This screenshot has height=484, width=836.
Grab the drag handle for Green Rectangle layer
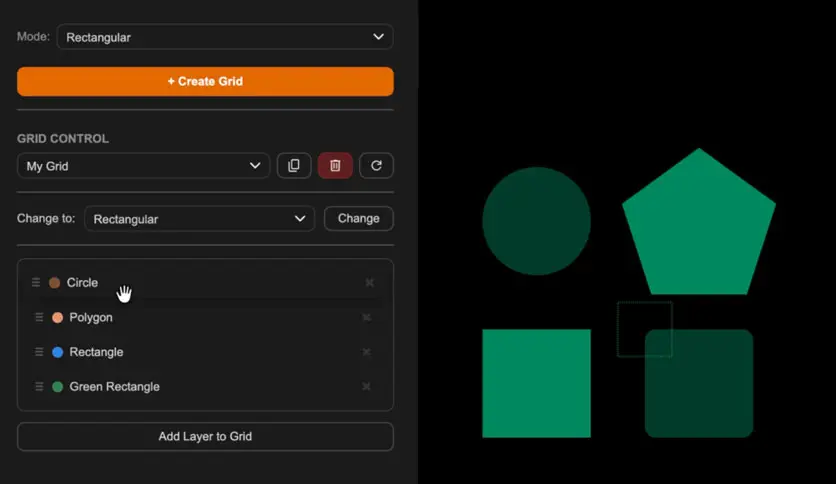point(39,386)
